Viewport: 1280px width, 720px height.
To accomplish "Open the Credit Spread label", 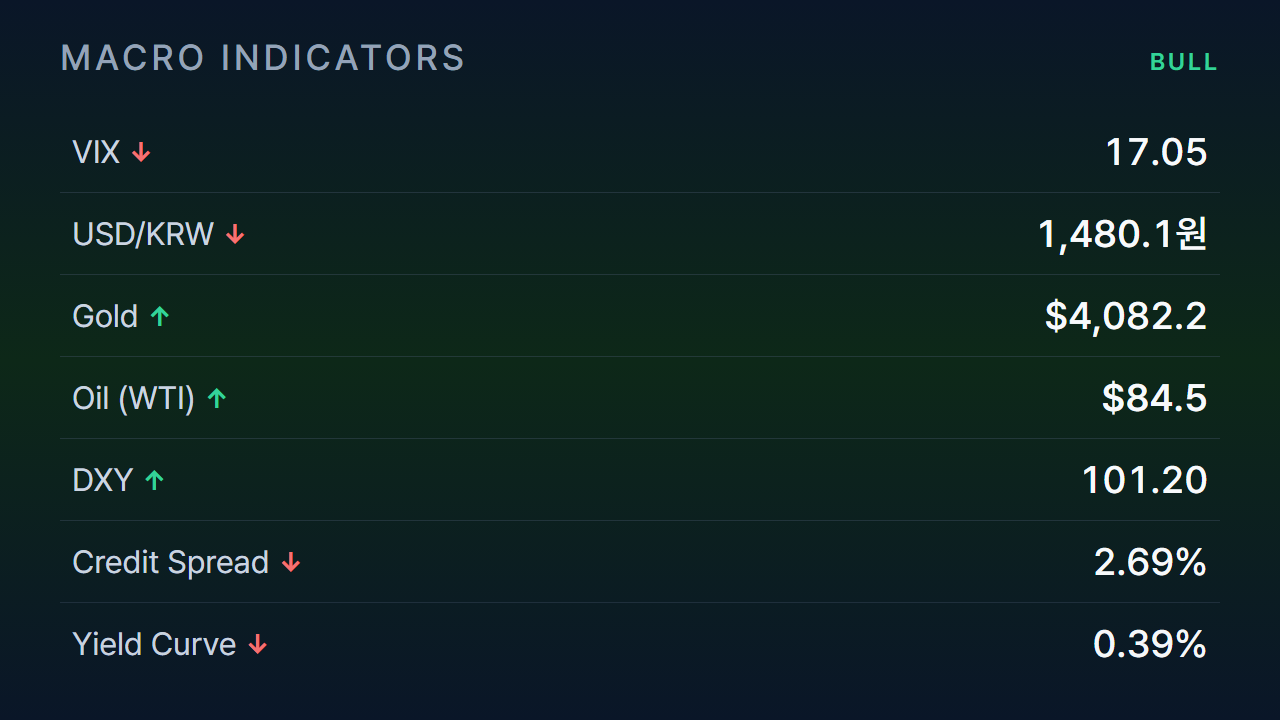I will point(171,562).
